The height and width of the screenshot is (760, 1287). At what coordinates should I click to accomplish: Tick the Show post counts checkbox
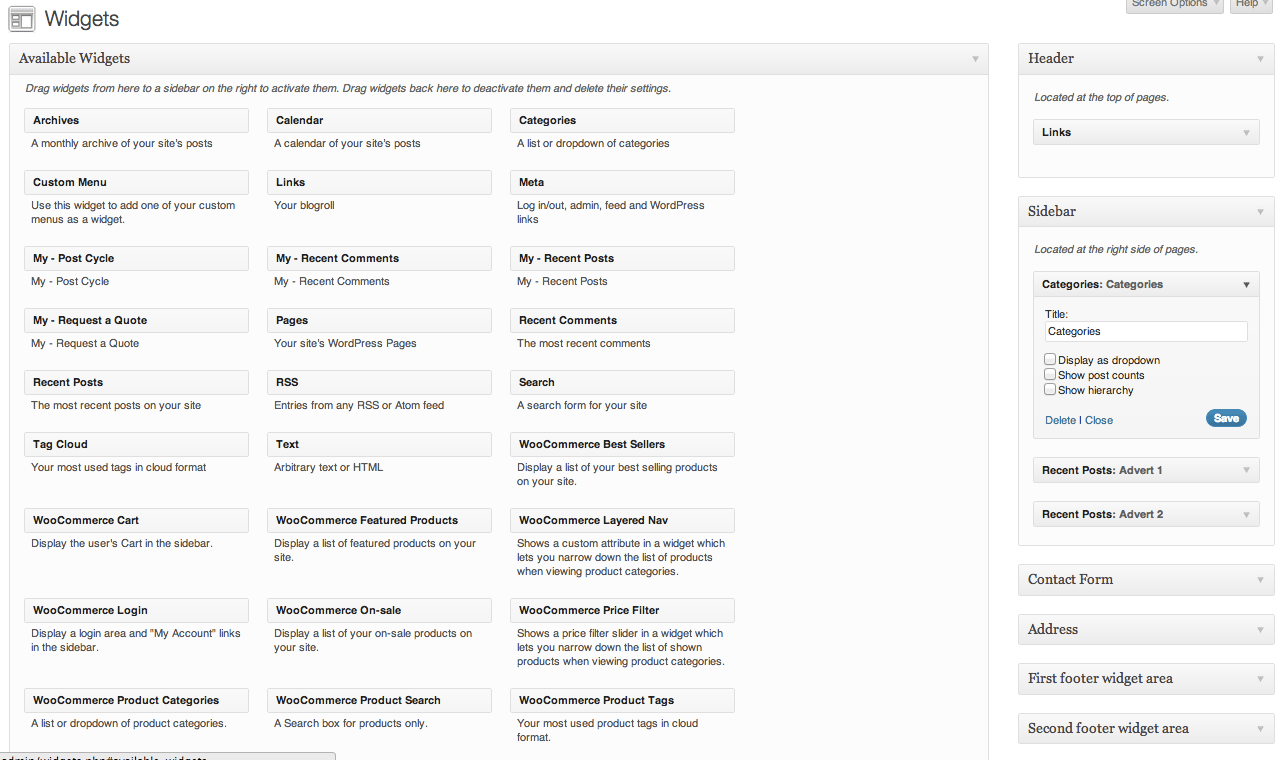click(1050, 375)
